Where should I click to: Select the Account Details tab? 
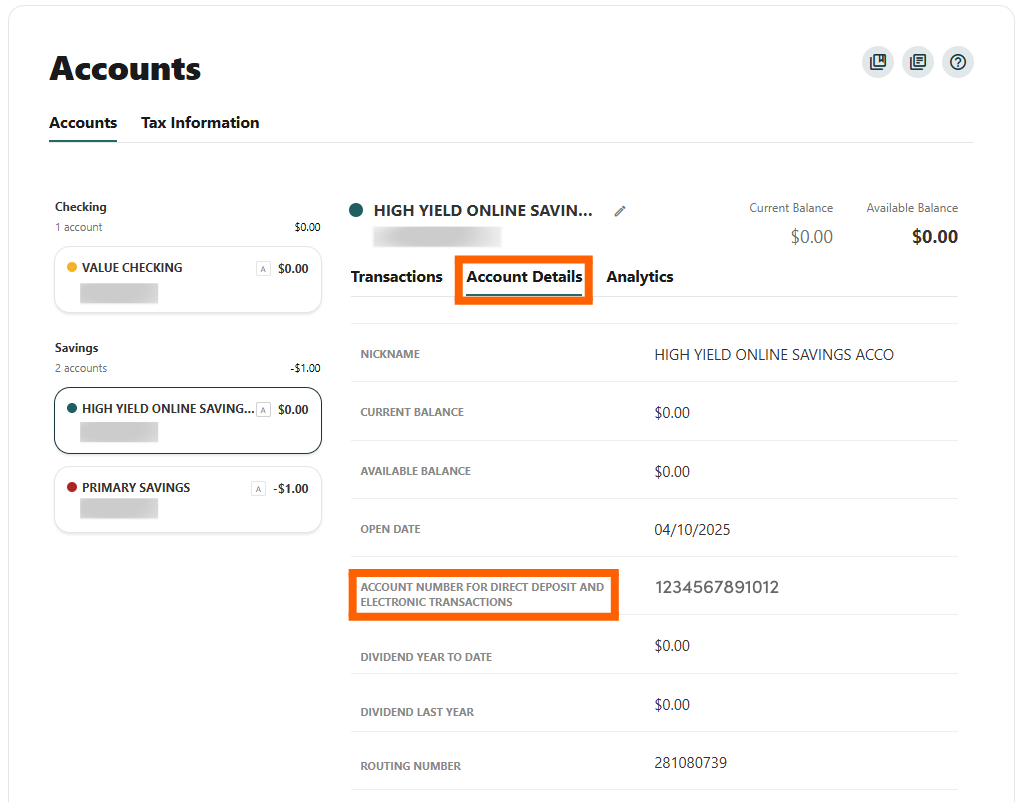tap(523, 276)
